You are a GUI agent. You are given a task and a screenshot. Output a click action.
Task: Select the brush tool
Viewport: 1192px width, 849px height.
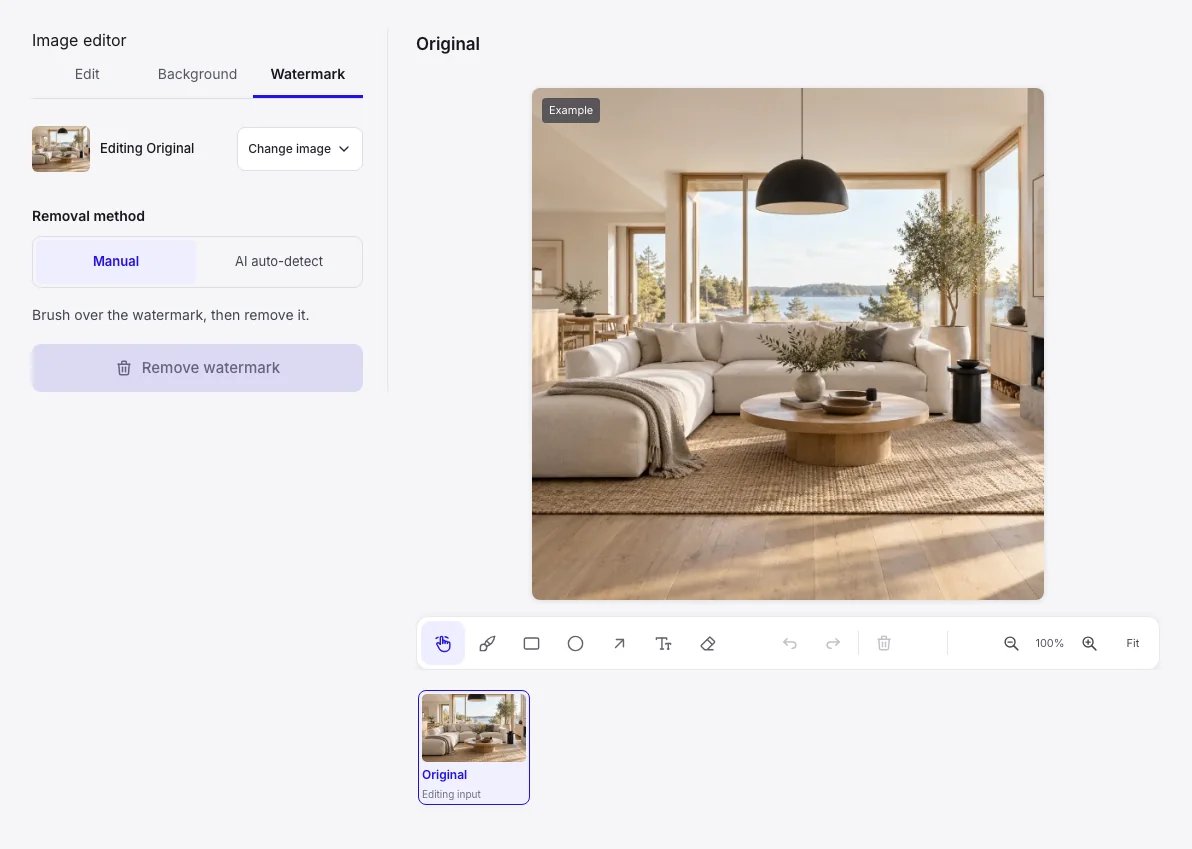(487, 644)
